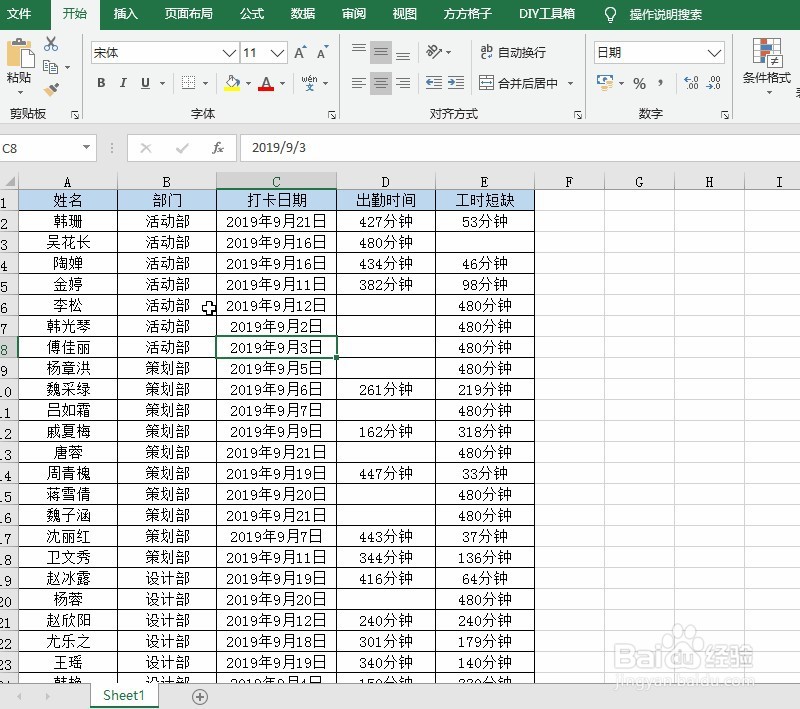The width and height of the screenshot is (800, 709).
Task: Select the Copy icon
Action: pyautogui.click(x=52, y=66)
